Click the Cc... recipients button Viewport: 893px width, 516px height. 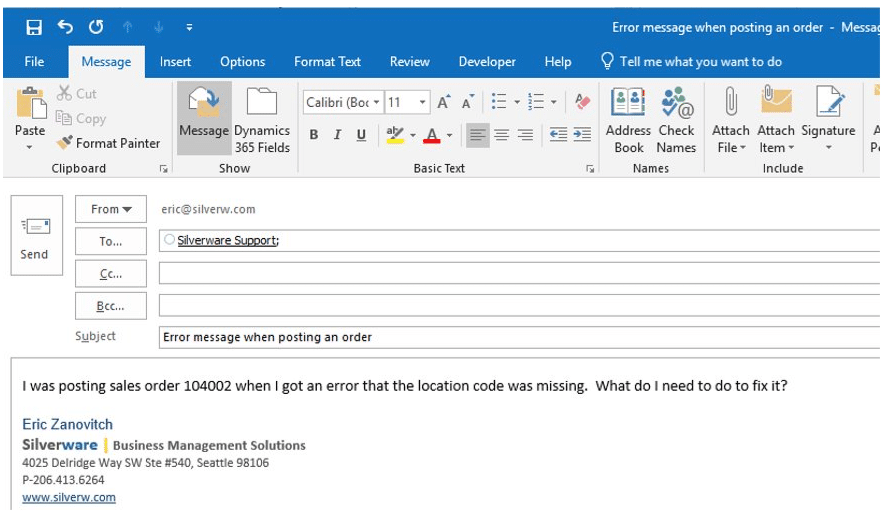(x=110, y=274)
